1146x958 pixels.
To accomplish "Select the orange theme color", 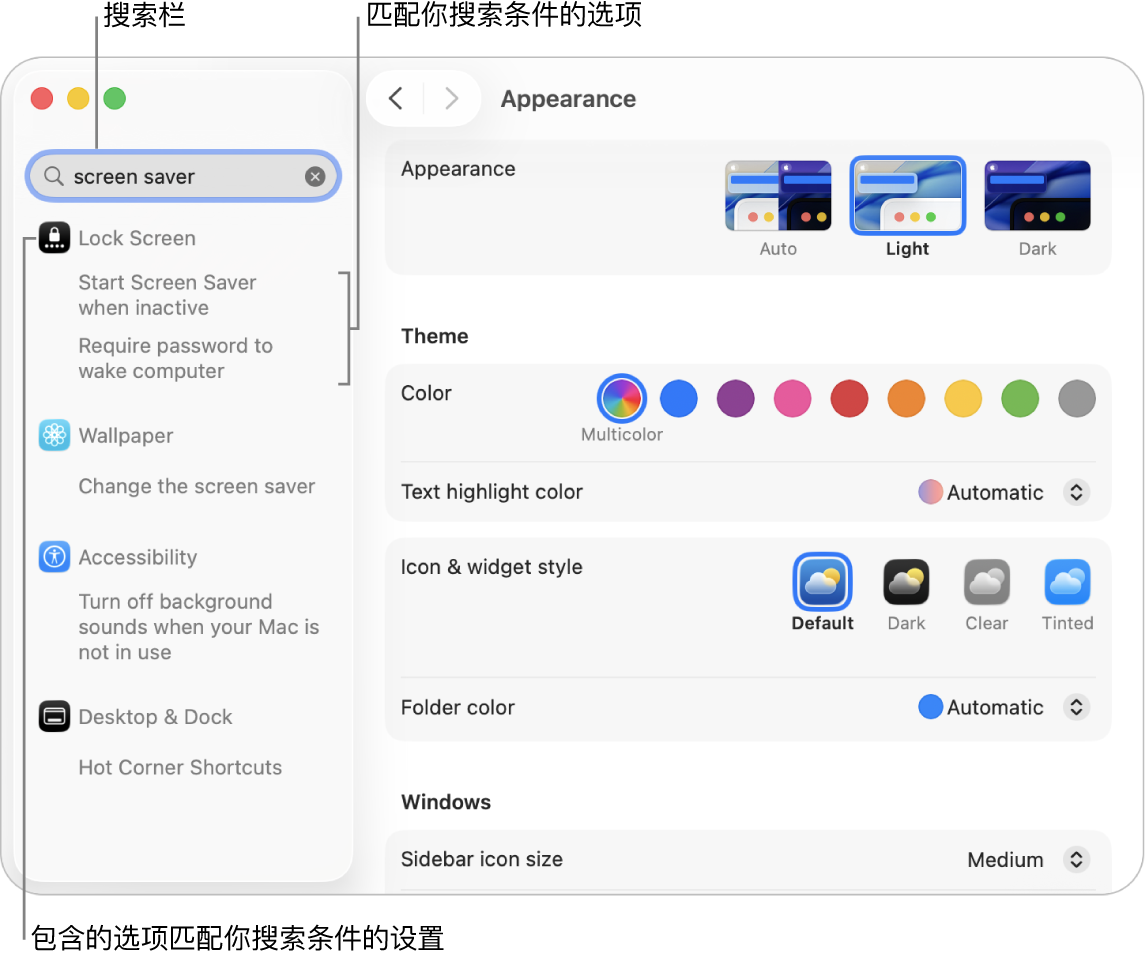I will point(906,399).
